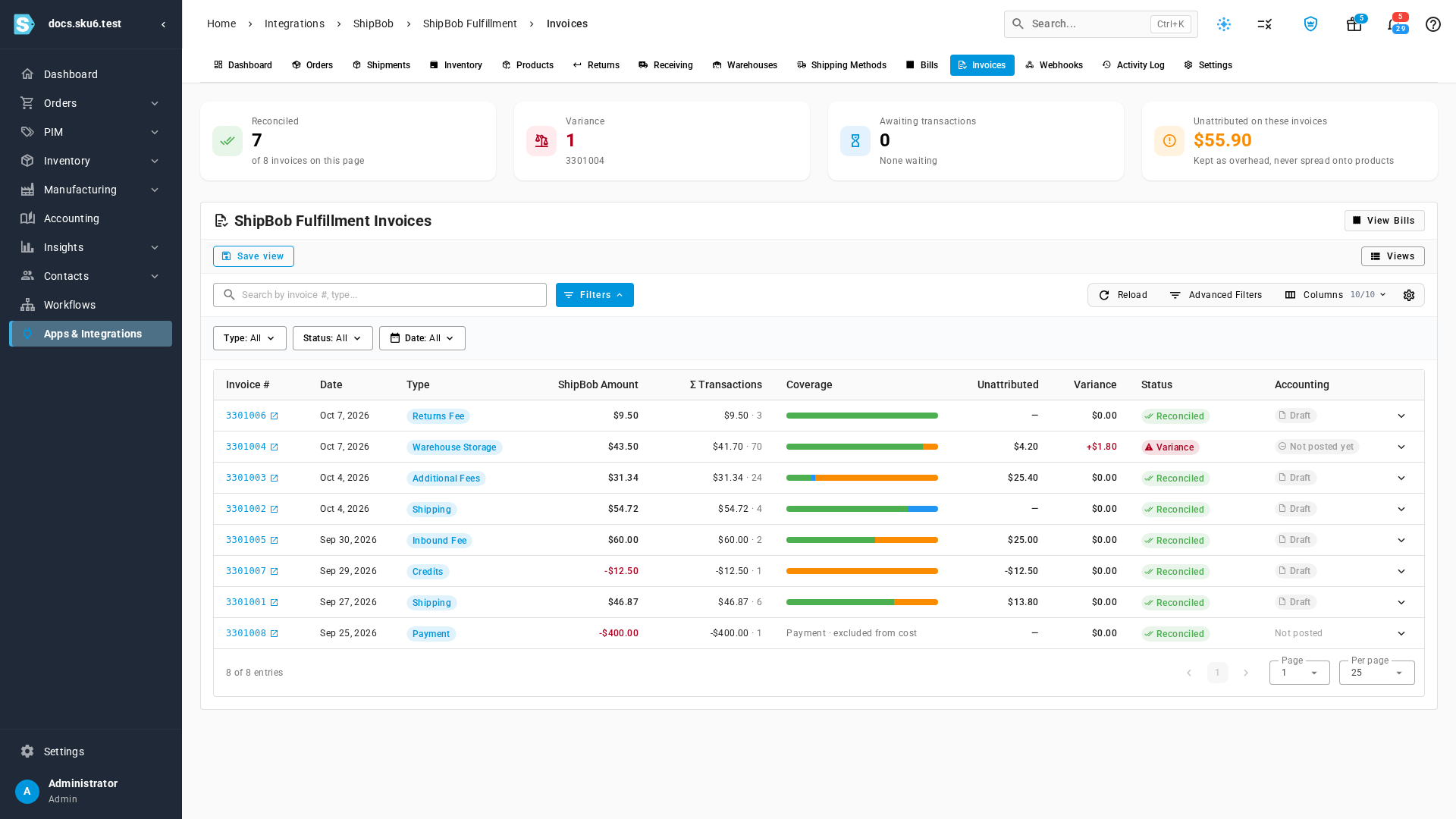Go to ShipBob breadcrumb link
Image resolution: width=1456 pixels, height=819 pixels.
(x=373, y=24)
